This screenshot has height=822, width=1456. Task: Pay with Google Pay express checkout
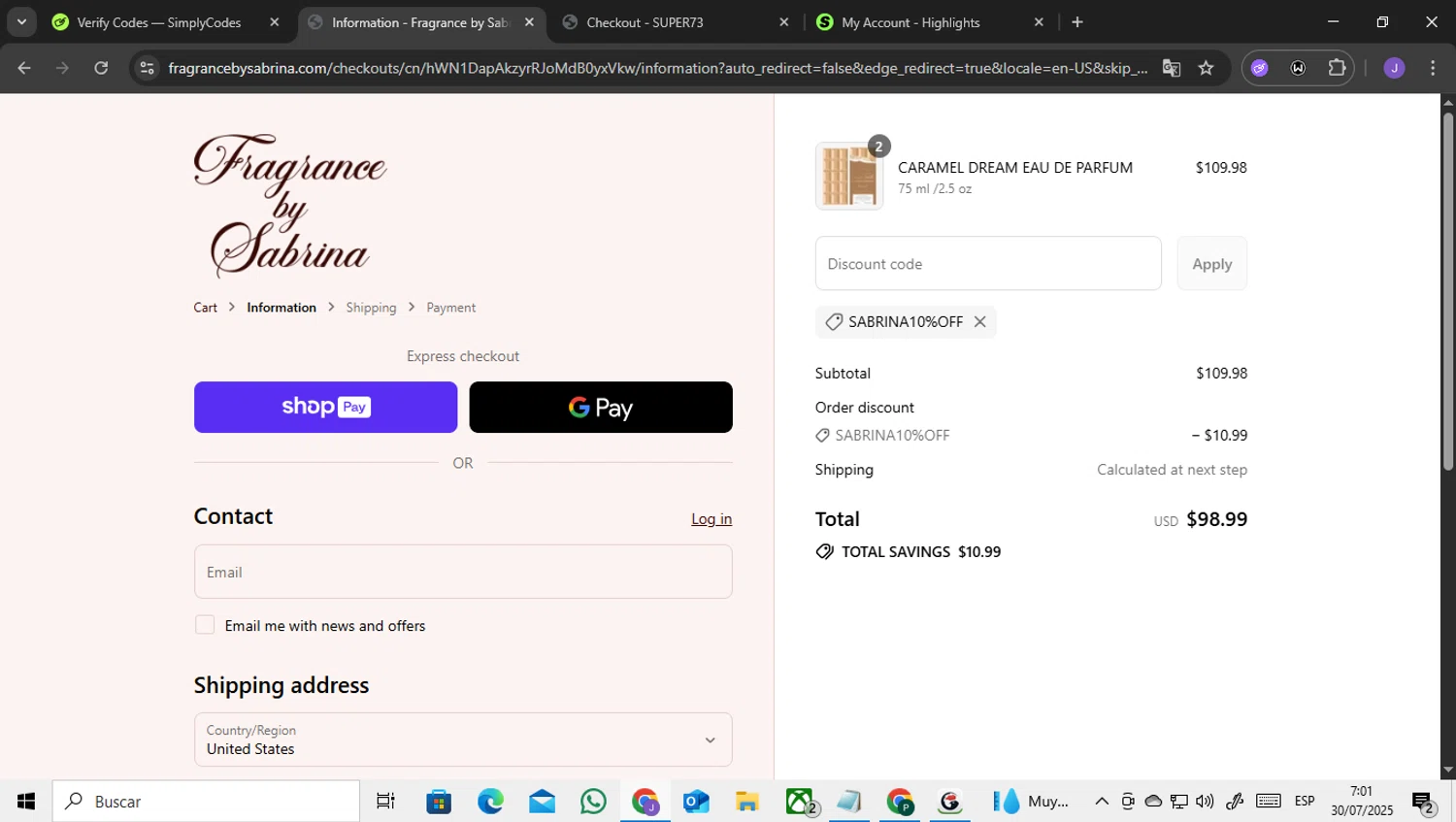(601, 407)
